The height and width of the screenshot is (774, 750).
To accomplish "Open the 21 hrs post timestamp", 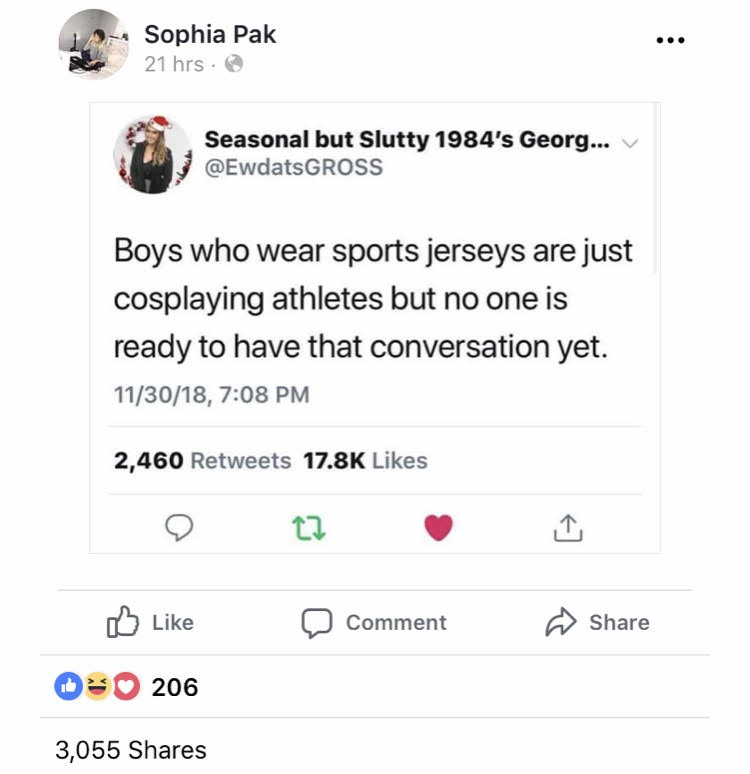I will pyautogui.click(x=173, y=64).
